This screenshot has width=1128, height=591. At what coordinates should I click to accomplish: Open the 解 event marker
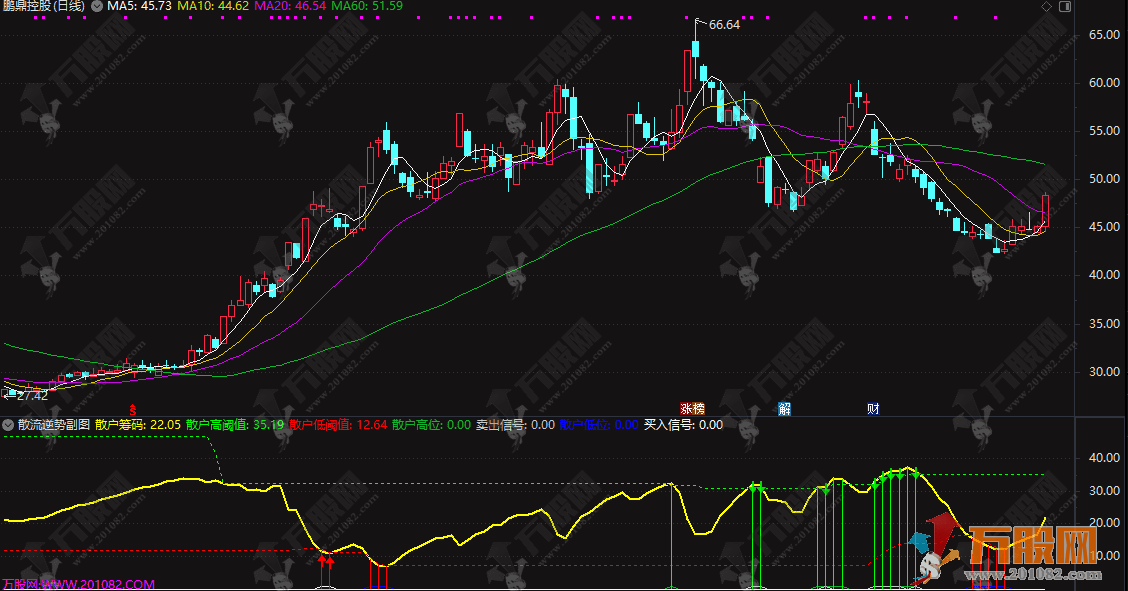tap(785, 408)
